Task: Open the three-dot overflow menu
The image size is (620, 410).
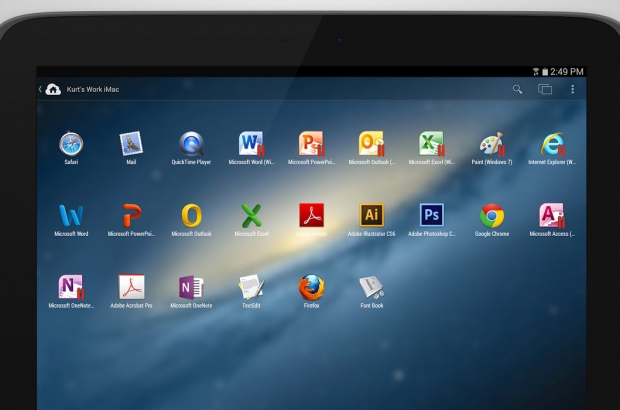Action: (573, 89)
